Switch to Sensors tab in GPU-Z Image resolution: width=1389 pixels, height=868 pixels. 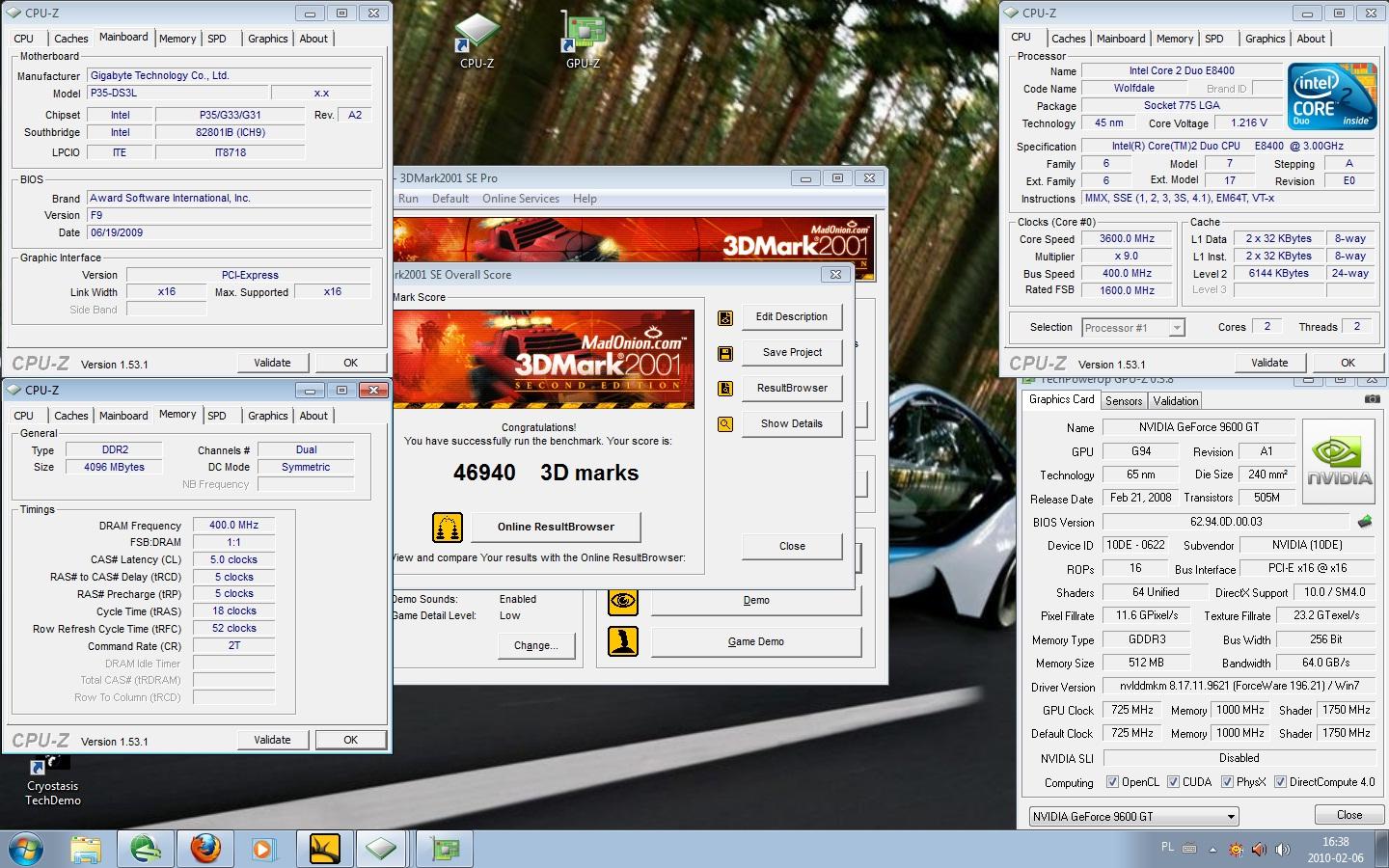coord(1124,401)
